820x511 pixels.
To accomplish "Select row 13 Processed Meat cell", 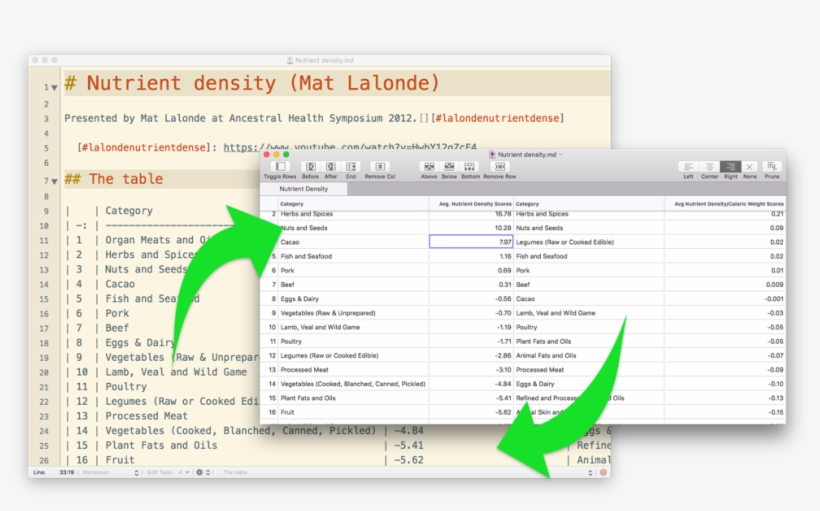I will (354, 369).
